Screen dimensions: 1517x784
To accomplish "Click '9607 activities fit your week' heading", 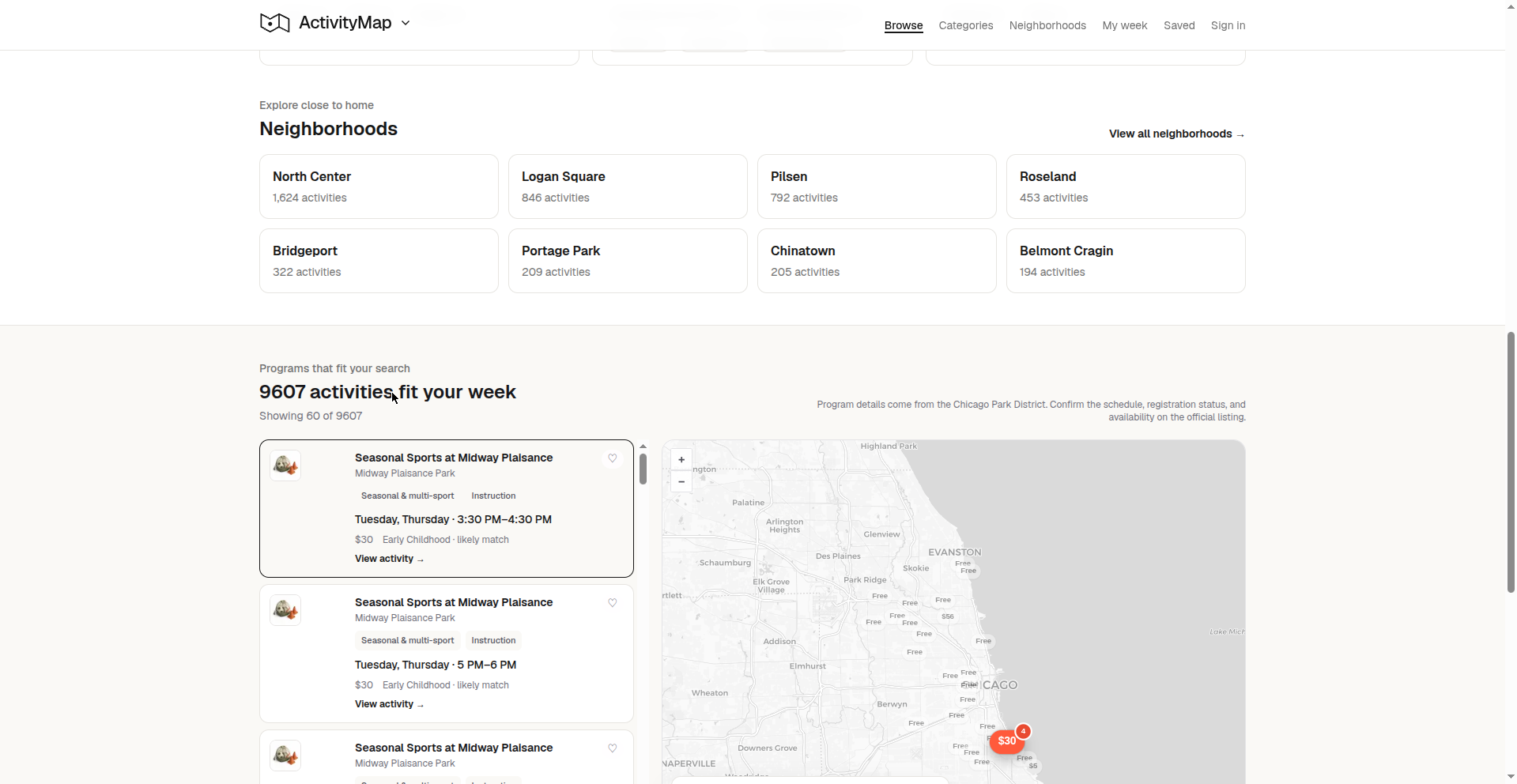I will (x=387, y=392).
